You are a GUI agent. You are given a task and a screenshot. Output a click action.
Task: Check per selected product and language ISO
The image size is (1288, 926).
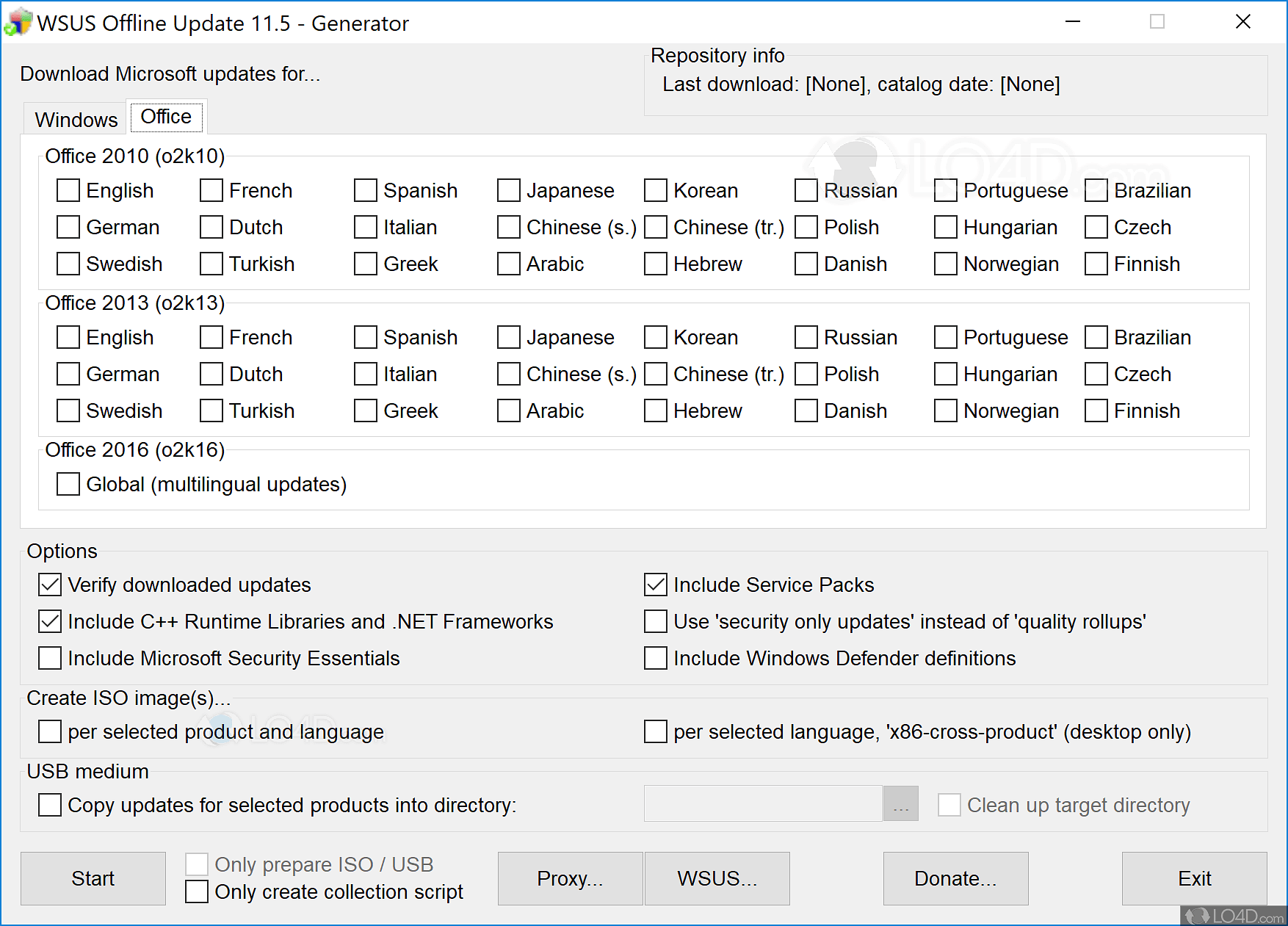[48, 731]
